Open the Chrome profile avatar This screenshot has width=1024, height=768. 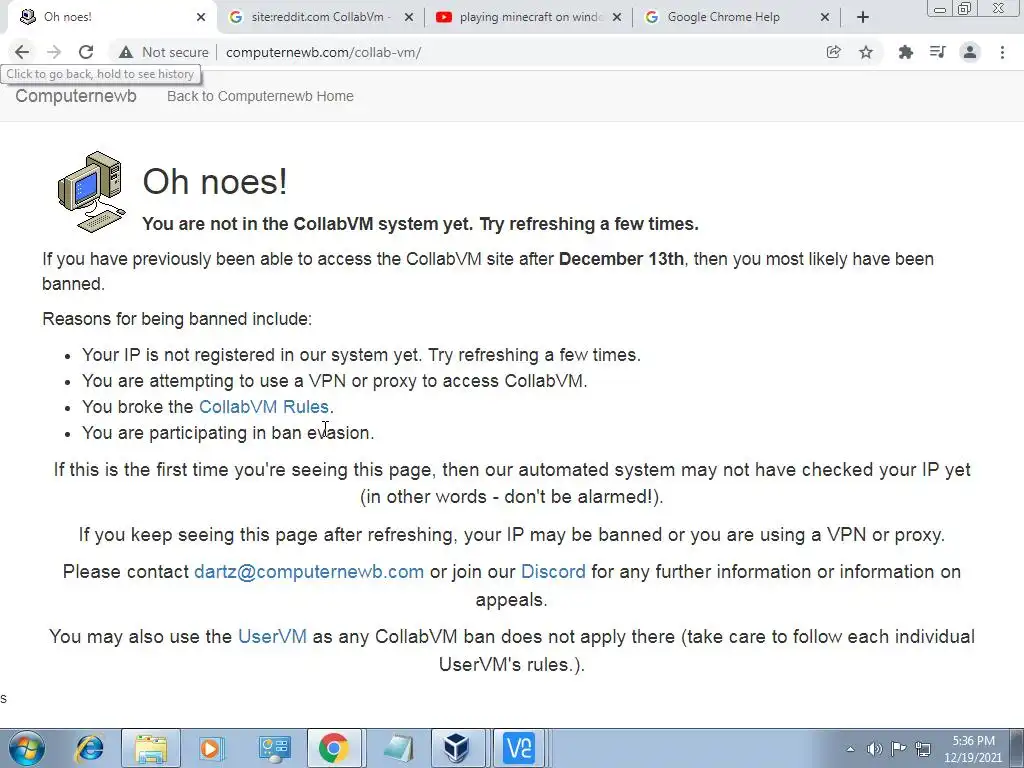970,52
